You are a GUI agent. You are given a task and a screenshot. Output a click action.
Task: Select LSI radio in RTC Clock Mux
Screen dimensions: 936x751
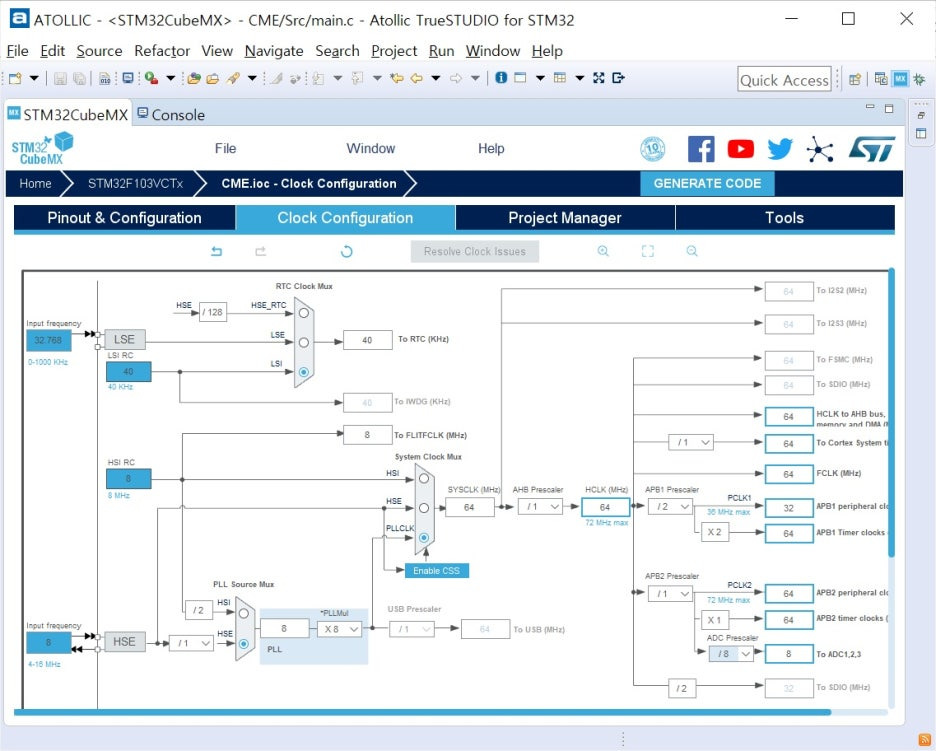pos(304,372)
